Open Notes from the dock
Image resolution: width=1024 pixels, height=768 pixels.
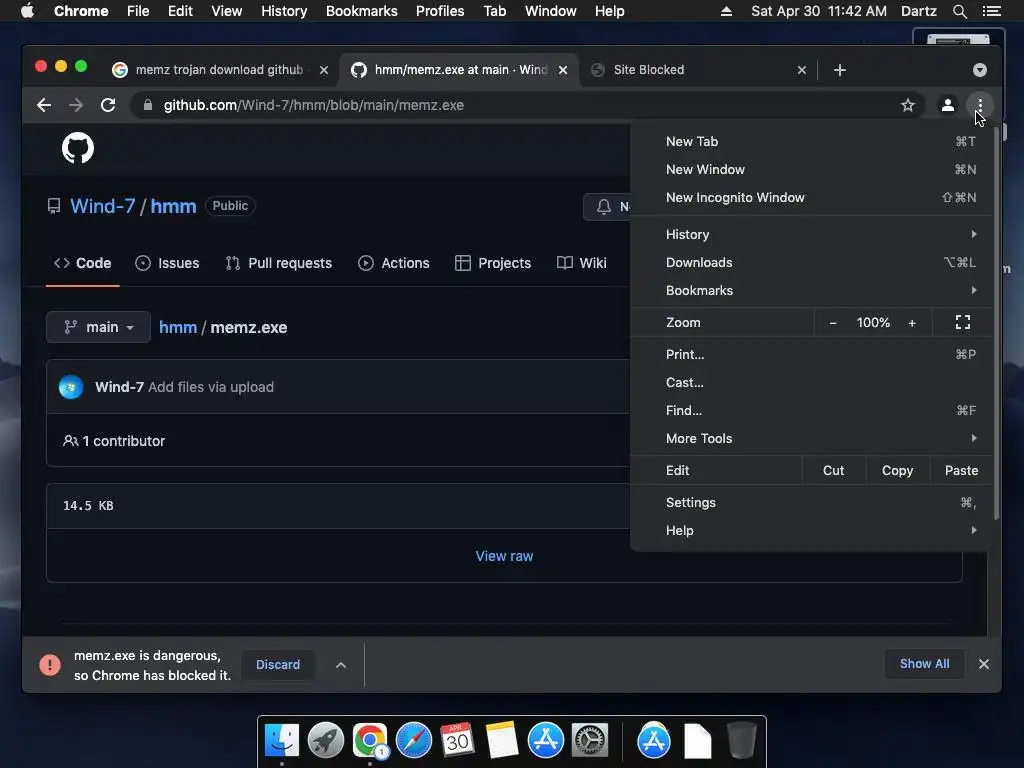tap(502, 741)
